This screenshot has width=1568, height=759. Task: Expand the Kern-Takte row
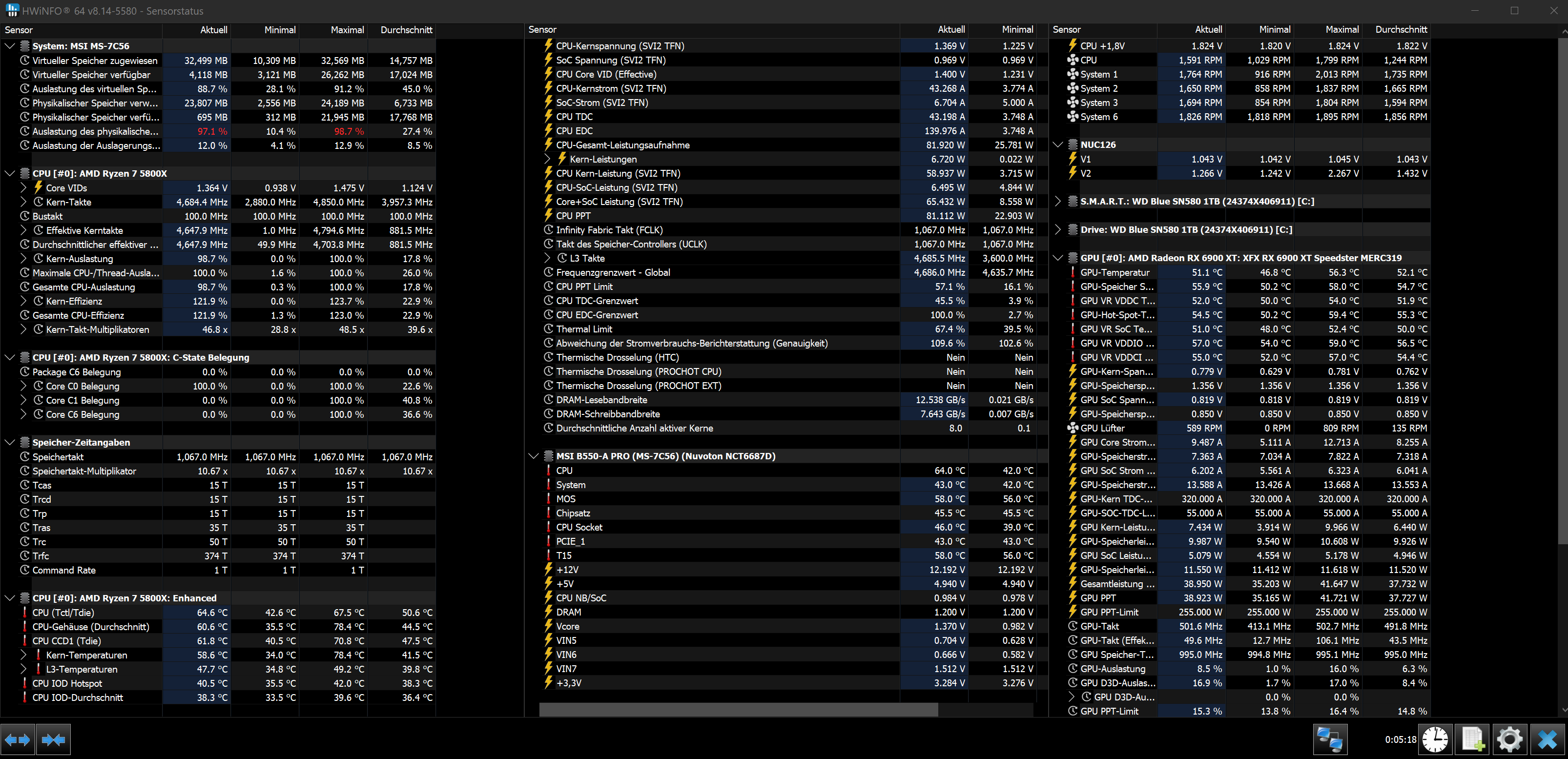(24, 202)
